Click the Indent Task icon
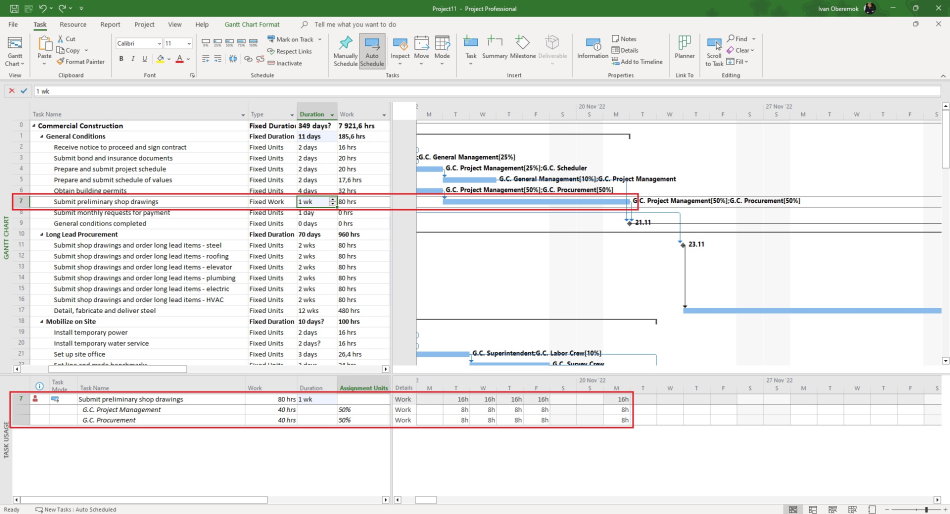950x514 pixels. [x=218, y=59]
